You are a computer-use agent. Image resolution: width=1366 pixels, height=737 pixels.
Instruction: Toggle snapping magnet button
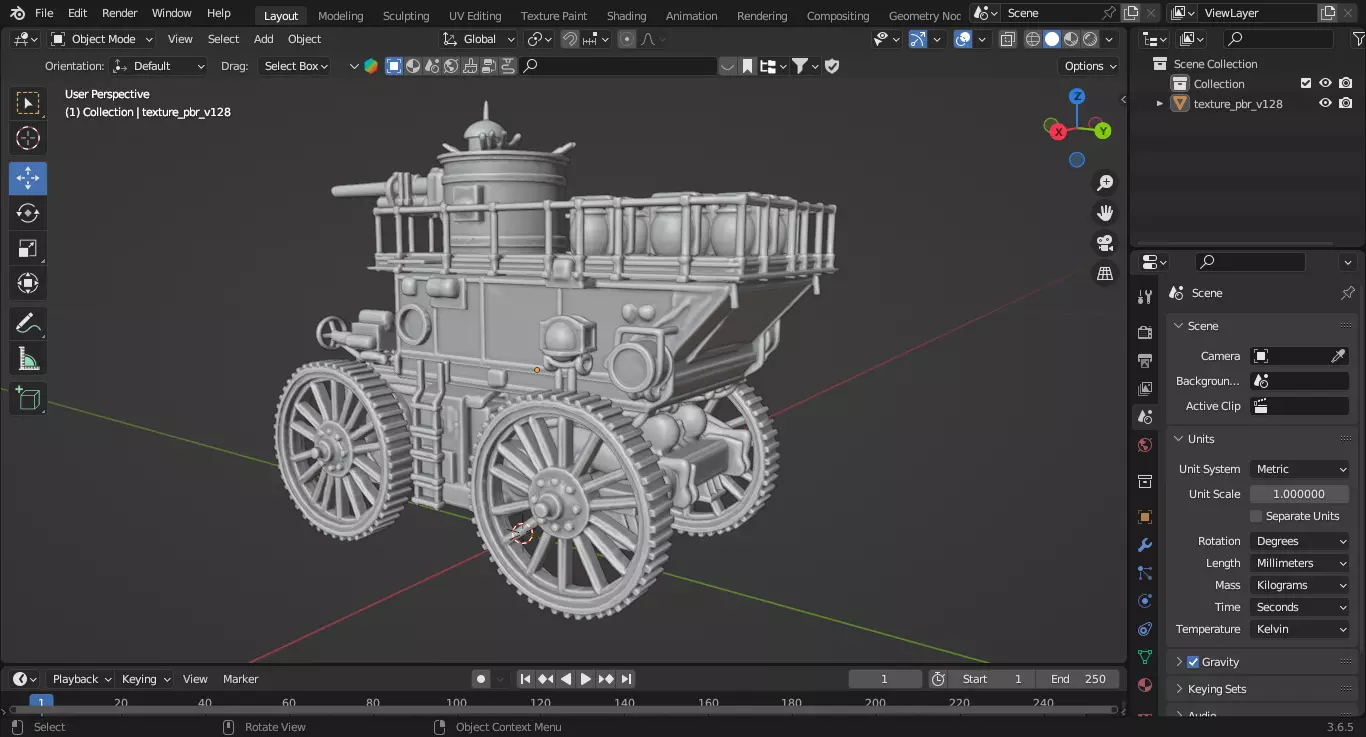point(569,39)
